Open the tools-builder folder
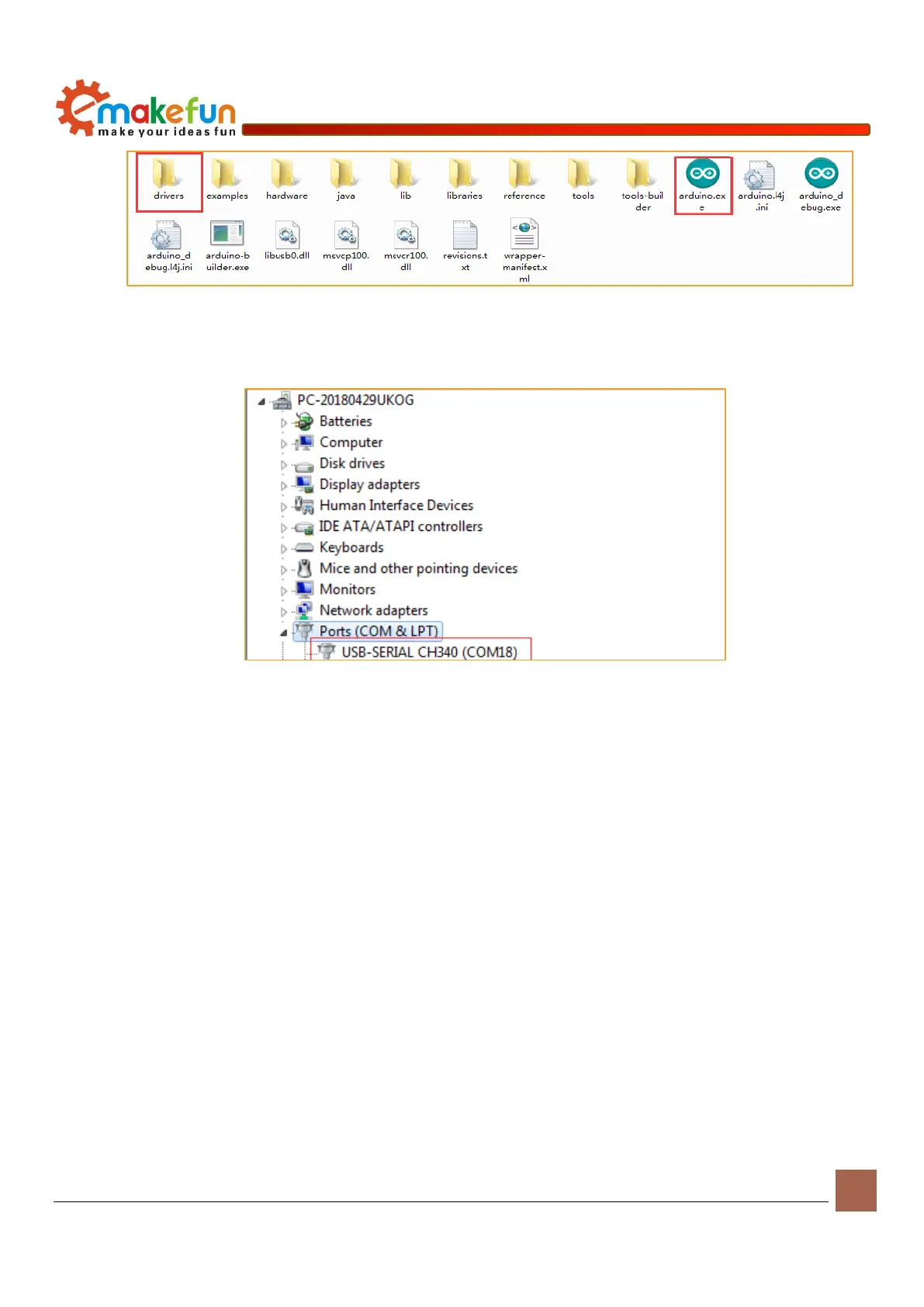 [x=642, y=185]
